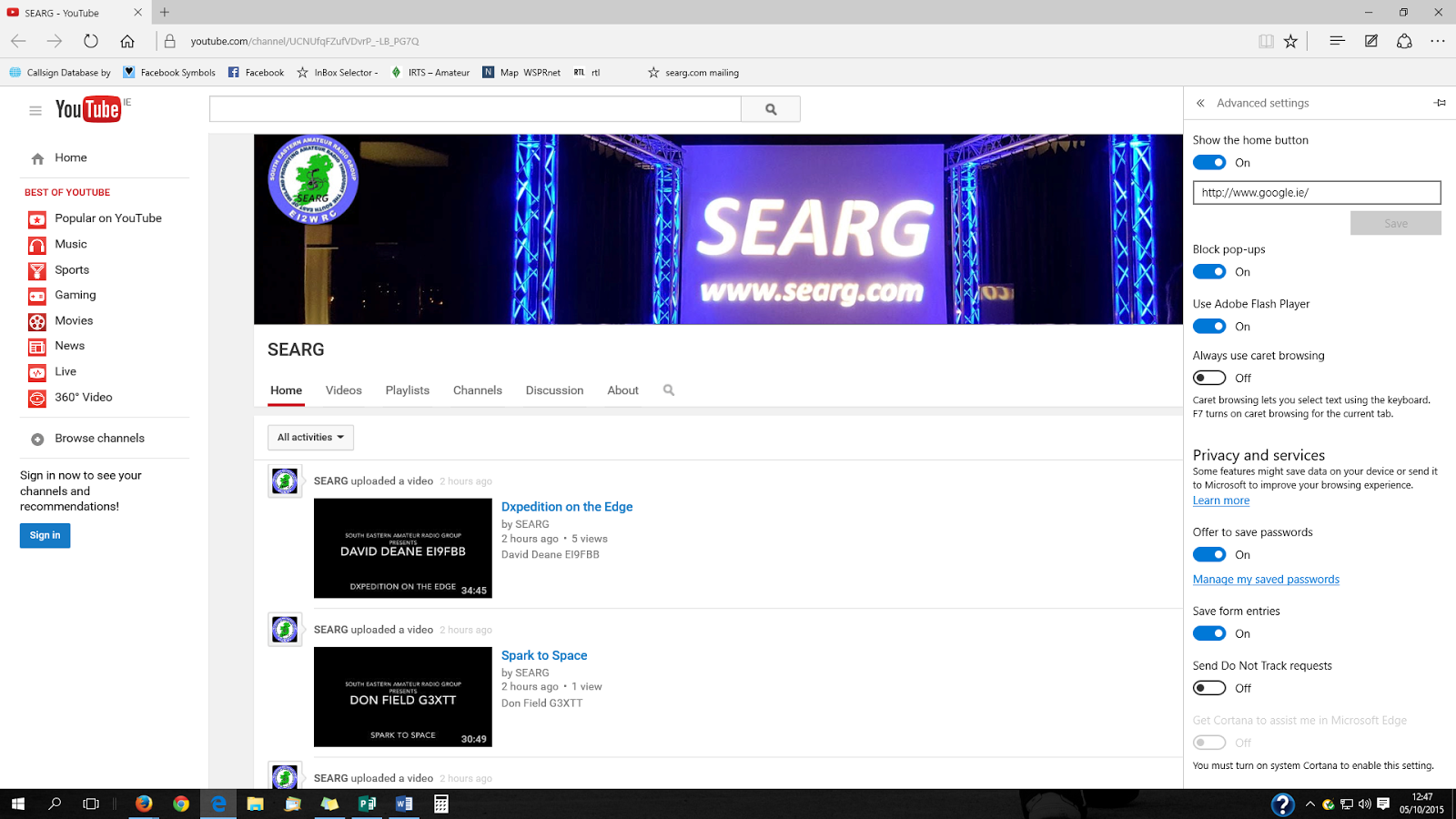The image size is (1456, 819).
Task: Make a Web Note icon
Action: [x=1371, y=41]
